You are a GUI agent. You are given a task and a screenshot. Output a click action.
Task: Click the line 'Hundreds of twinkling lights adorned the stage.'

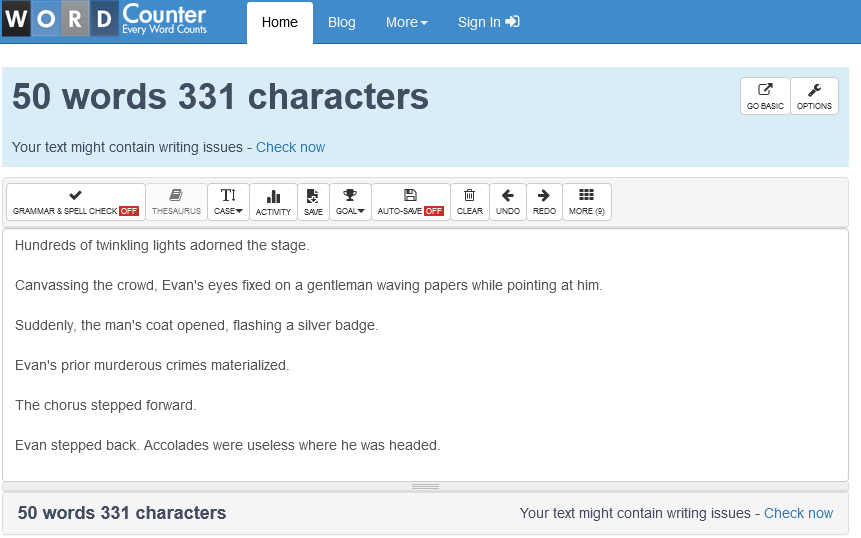tap(162, 245)
